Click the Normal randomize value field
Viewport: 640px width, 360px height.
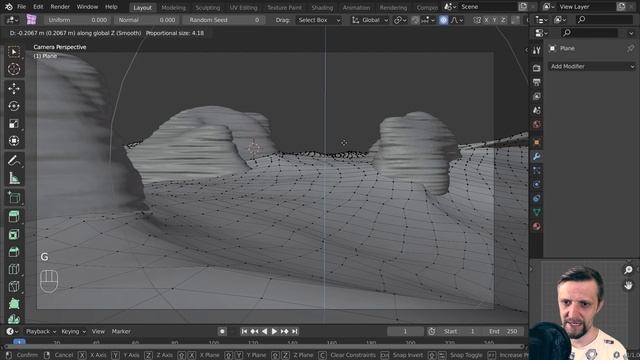(147, 20)
